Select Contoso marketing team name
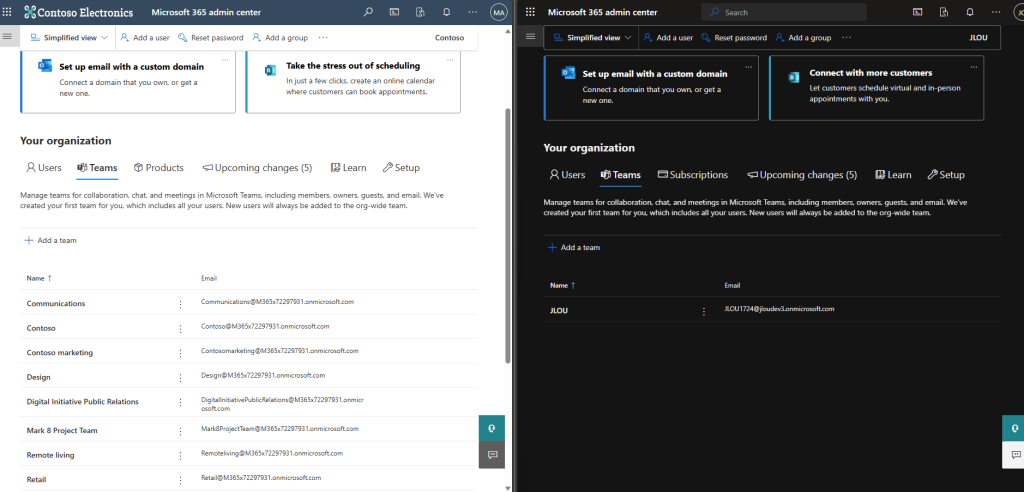1024x492 pixels. pyautogui.click(x=59, y=353)
